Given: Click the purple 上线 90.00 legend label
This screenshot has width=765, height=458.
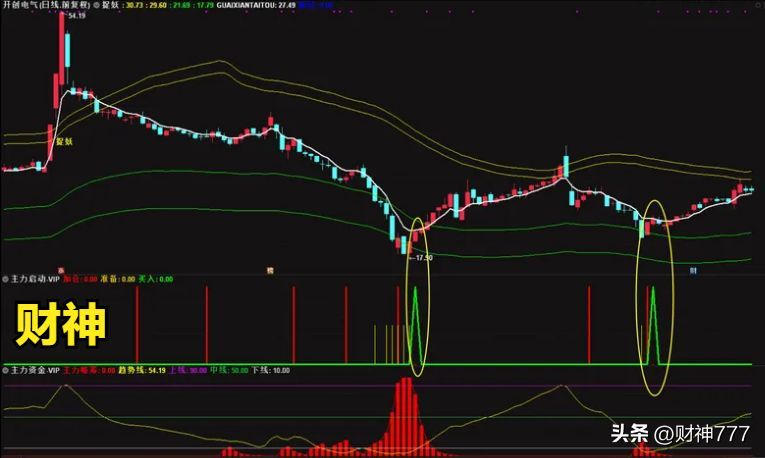Looking at the screenshot, I should pyautogui.click(x=191, y=370).
